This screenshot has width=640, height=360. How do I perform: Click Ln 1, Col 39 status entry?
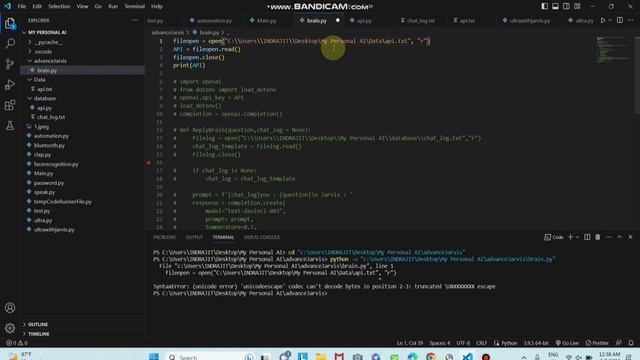(410, 343)
